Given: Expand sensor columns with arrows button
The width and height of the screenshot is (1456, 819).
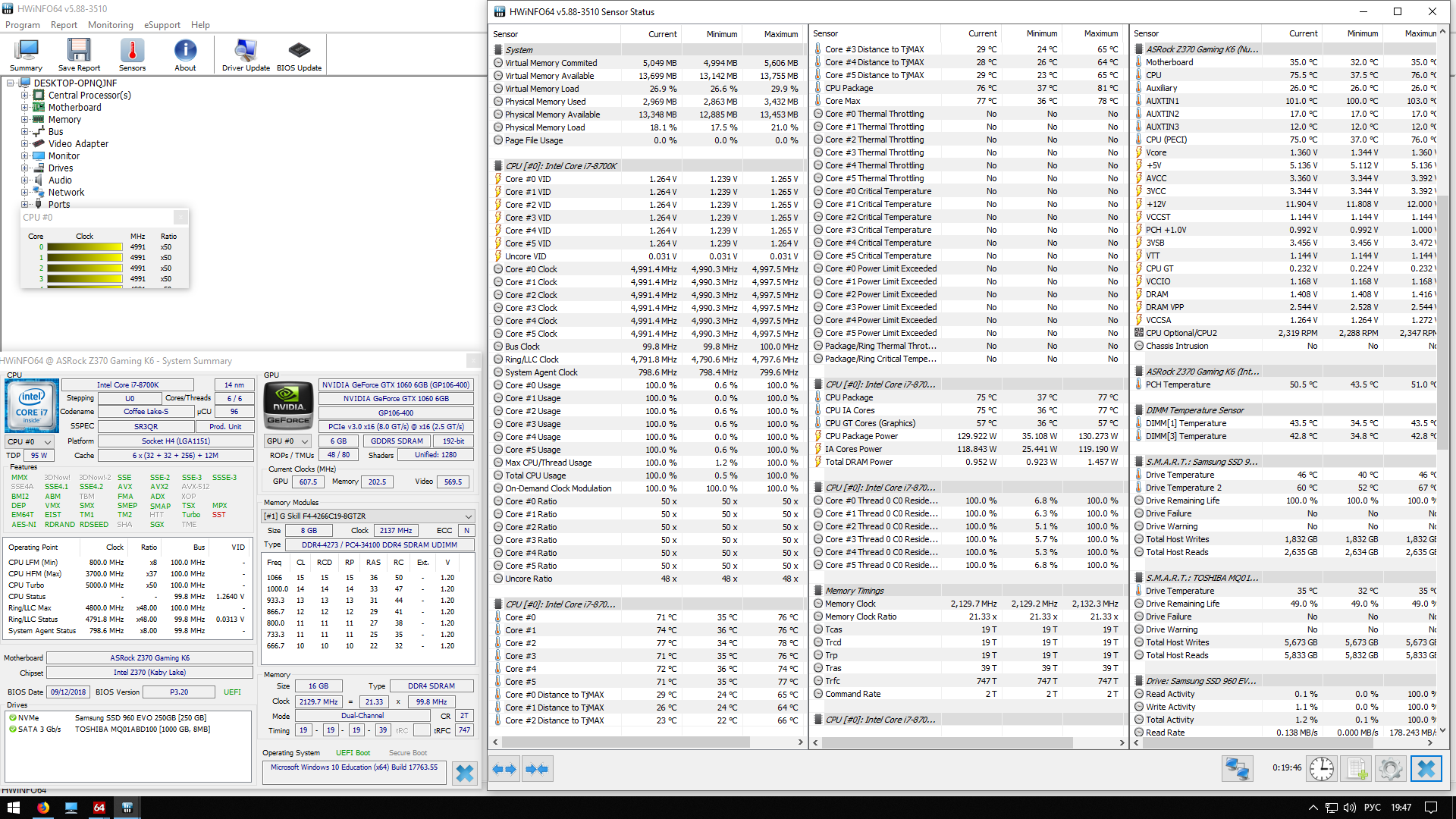Looking at the screenshot, I should coord(504,769).
